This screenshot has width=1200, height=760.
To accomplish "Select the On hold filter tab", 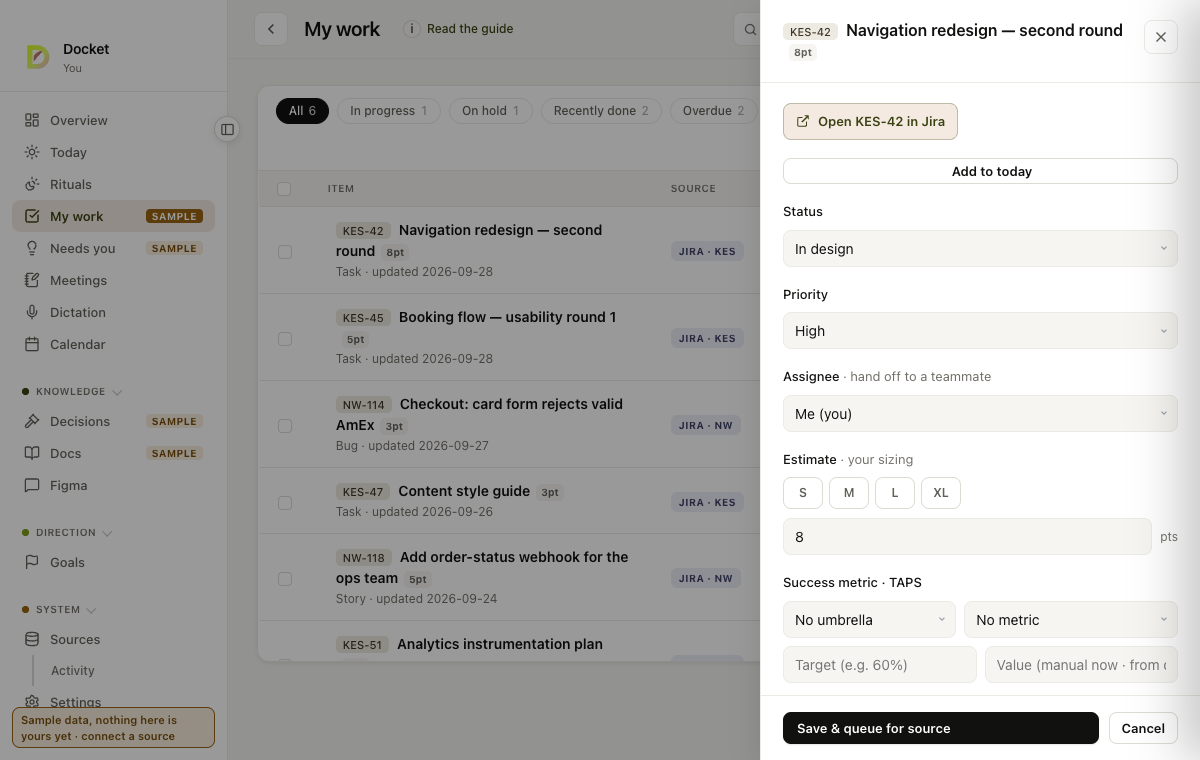I will pyautogui.click(x=490, y=111).
